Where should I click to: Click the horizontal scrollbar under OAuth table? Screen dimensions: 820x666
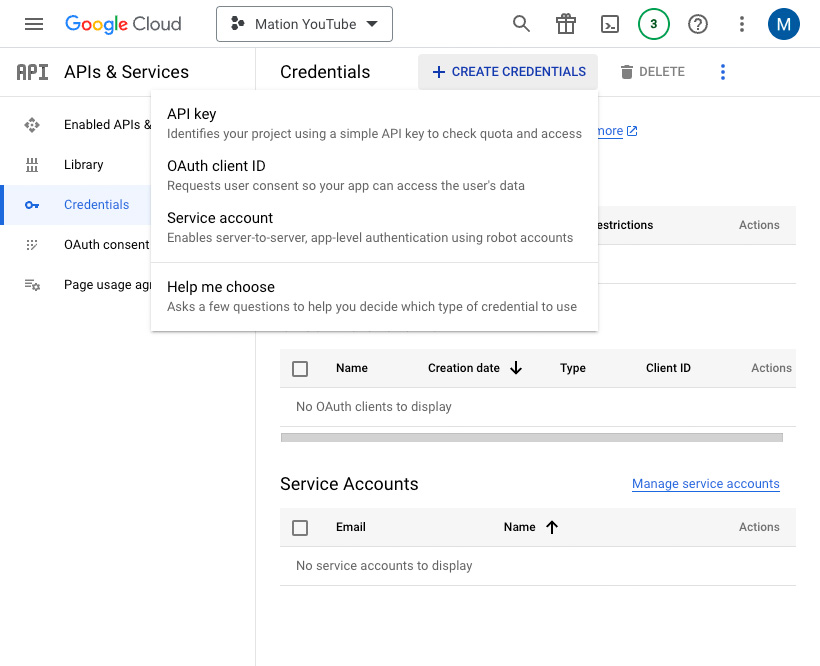532,438
